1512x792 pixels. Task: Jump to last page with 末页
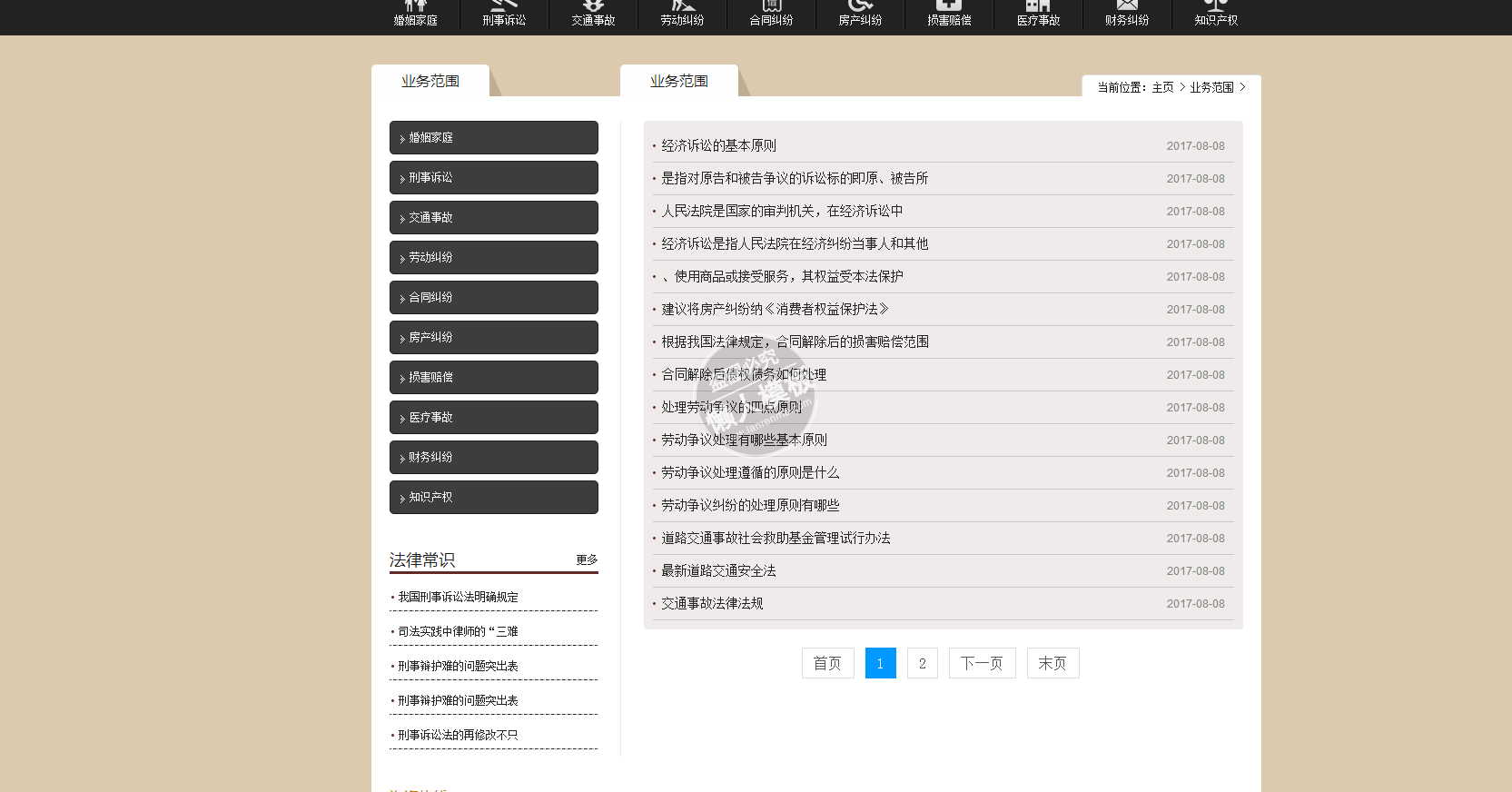click(1052, 663)
